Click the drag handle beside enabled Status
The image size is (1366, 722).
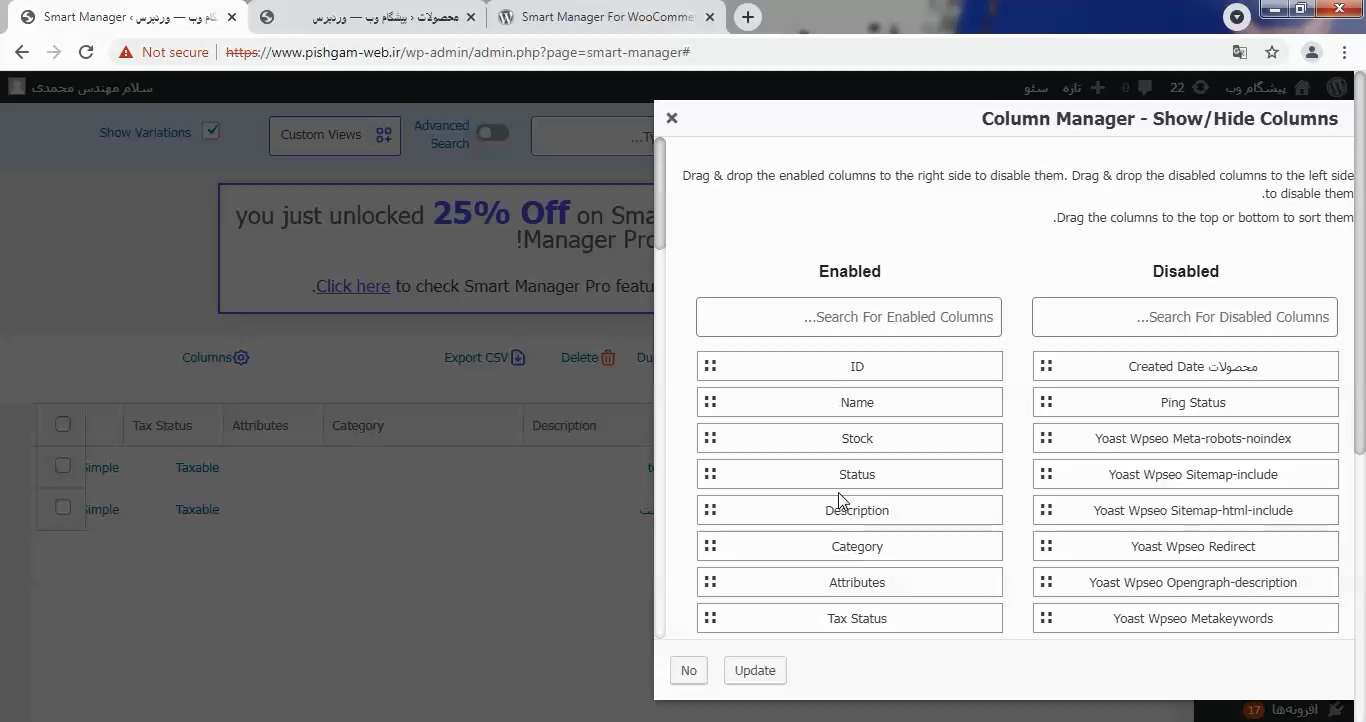point(710,474)
